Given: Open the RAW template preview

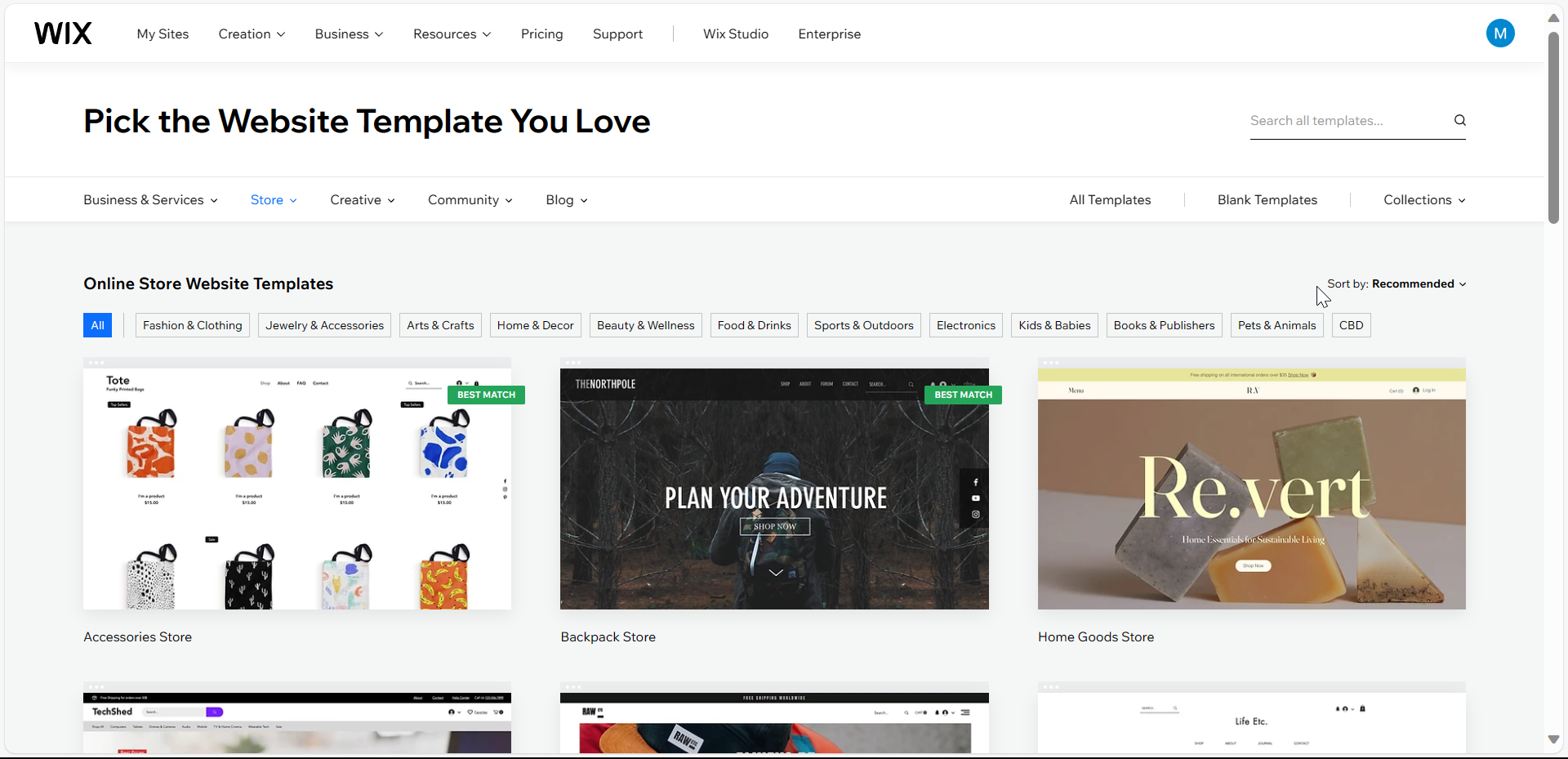Looking at the screenshot, I should coord(774,718).
